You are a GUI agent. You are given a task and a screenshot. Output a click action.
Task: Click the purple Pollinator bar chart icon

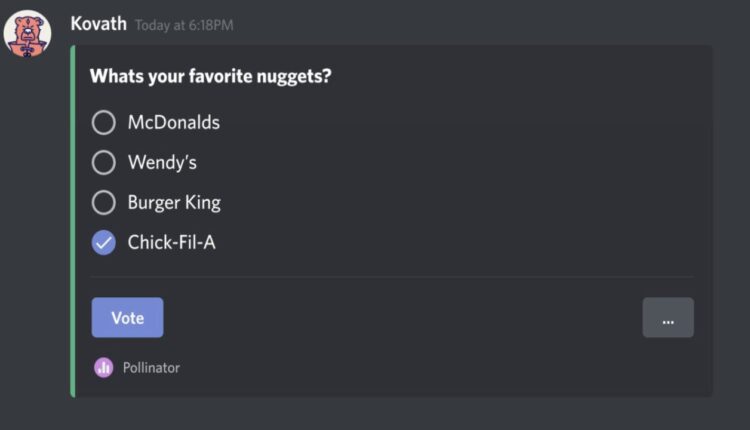pos(104,367)
